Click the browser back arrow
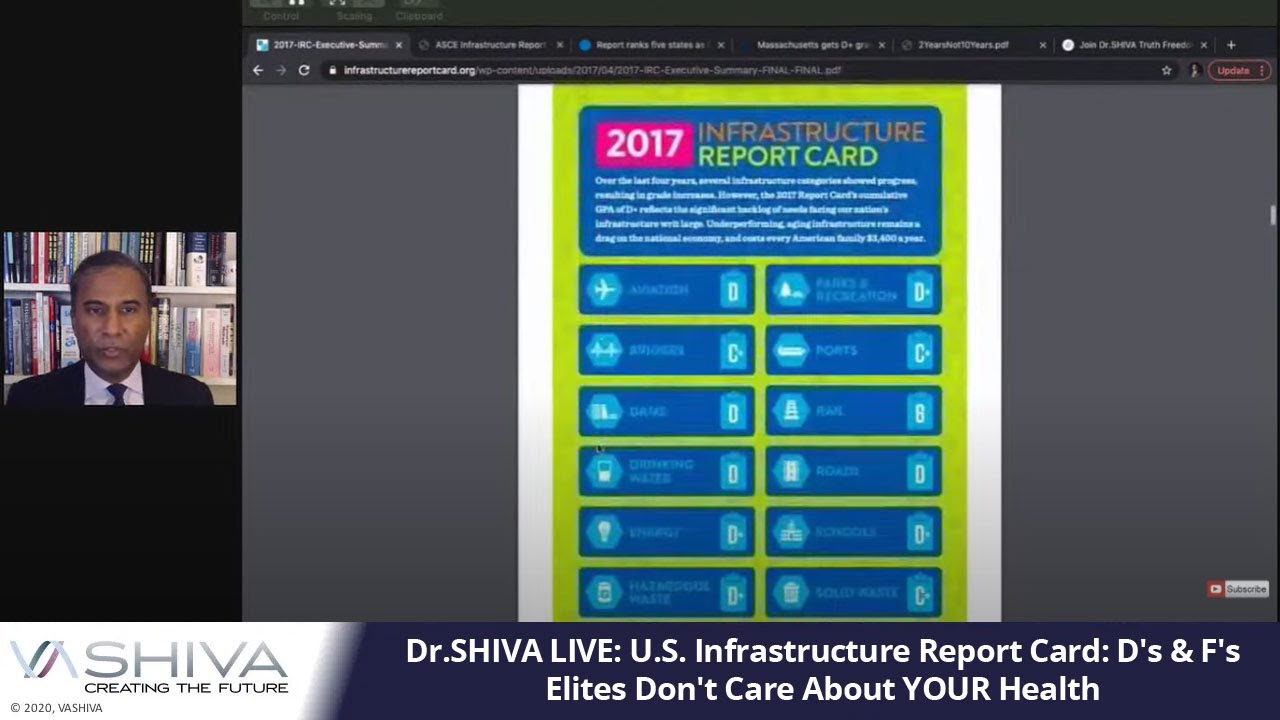 (x=258, y=70)
